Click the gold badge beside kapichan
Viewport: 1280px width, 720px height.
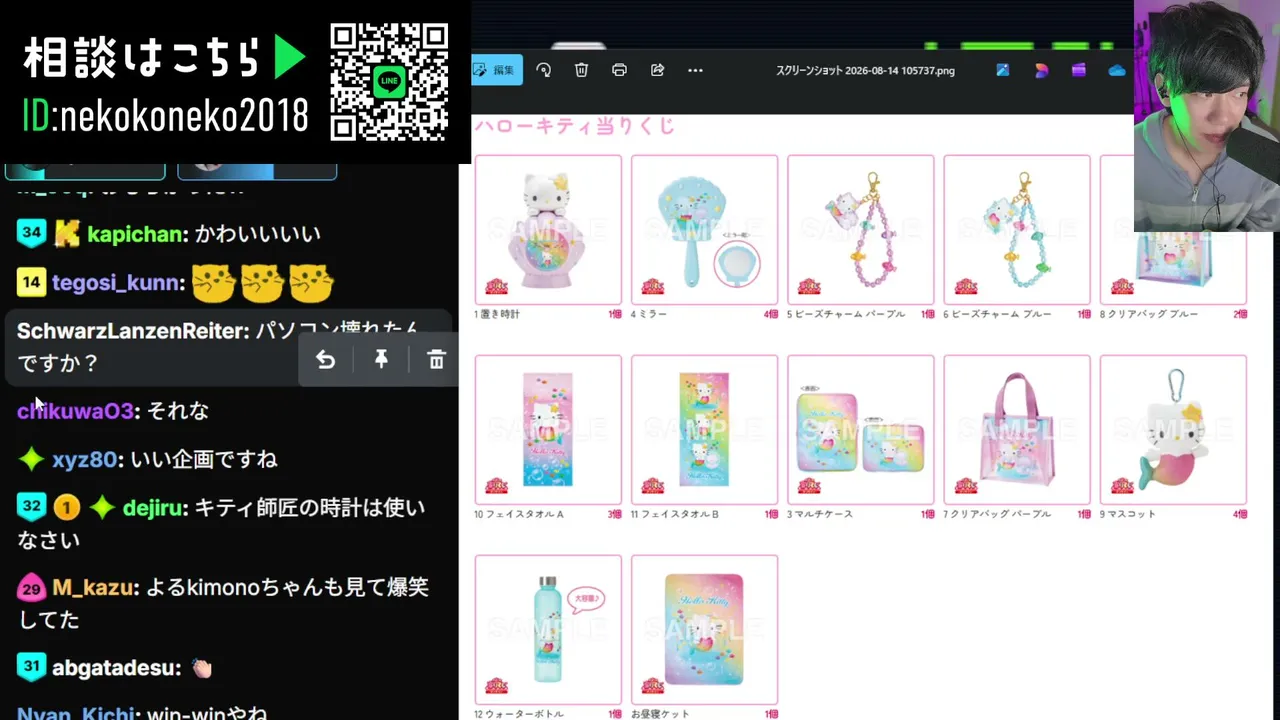click(x=66, y=234)
